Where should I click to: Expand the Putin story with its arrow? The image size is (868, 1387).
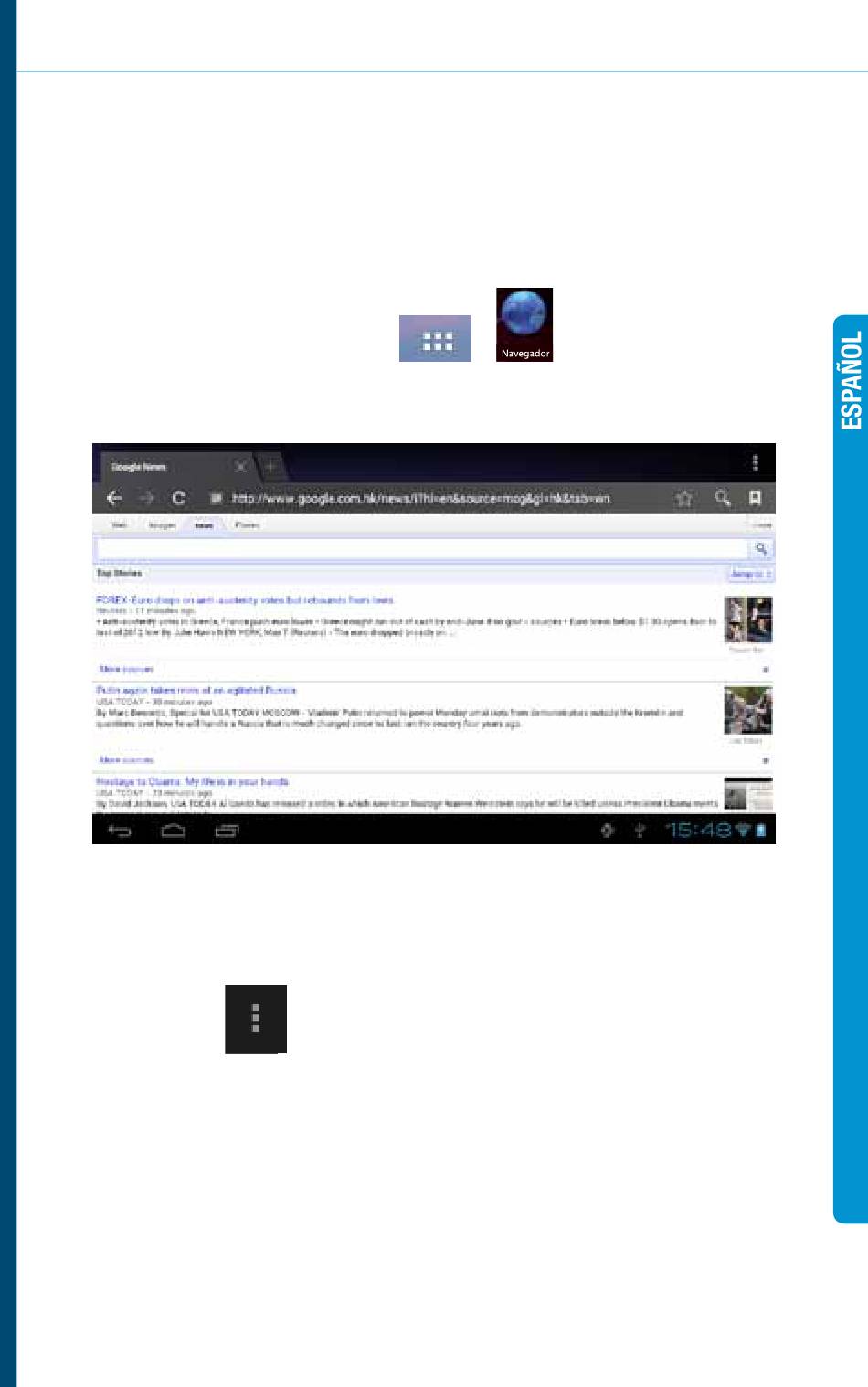[x=766, y=760]
